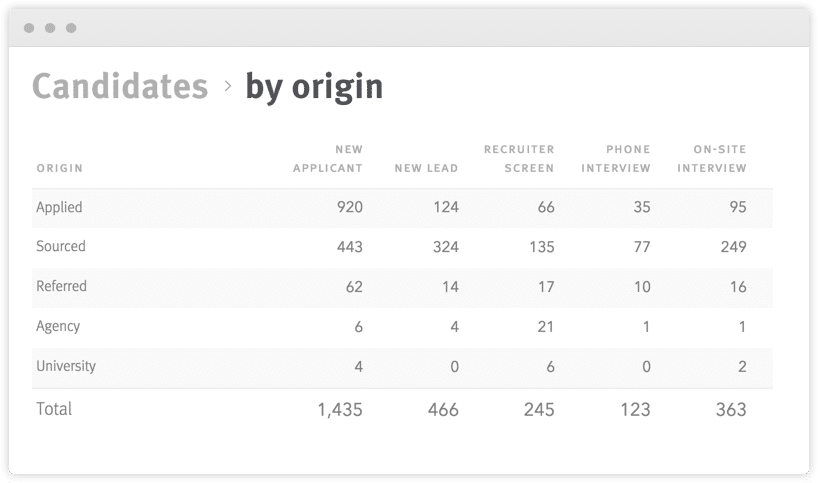Sort by Phone Interview column header

tap(616, 159)
